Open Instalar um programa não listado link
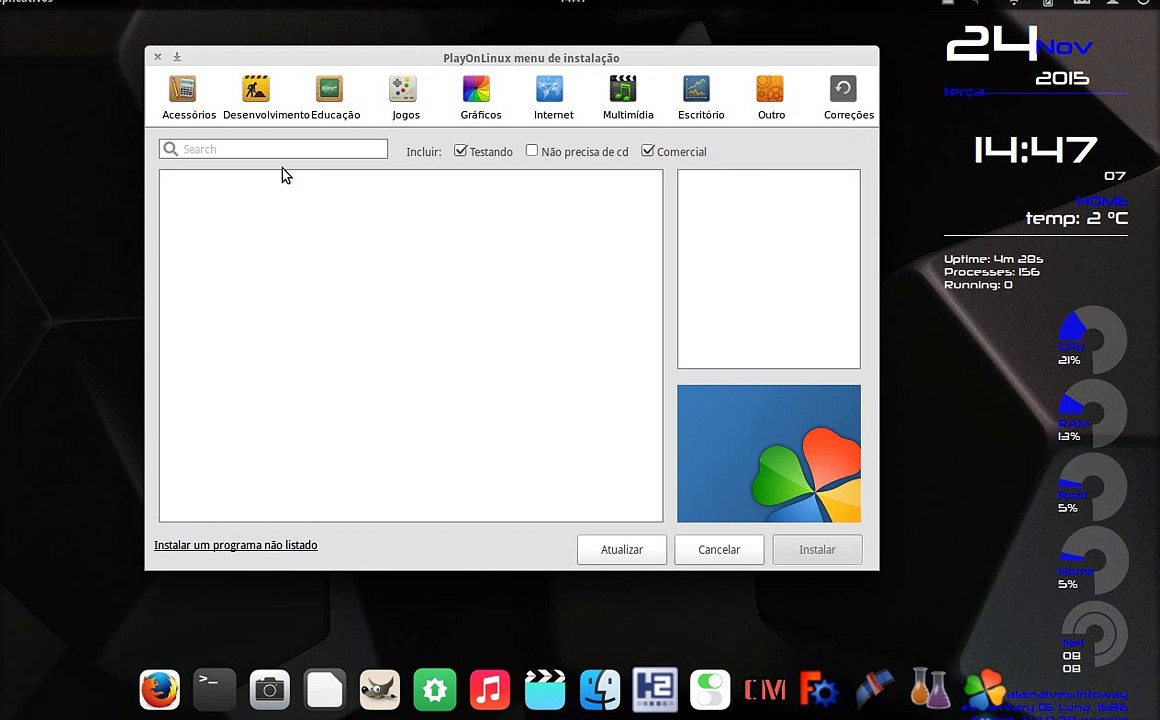1160x720 pixels. (x=235, y=545)
